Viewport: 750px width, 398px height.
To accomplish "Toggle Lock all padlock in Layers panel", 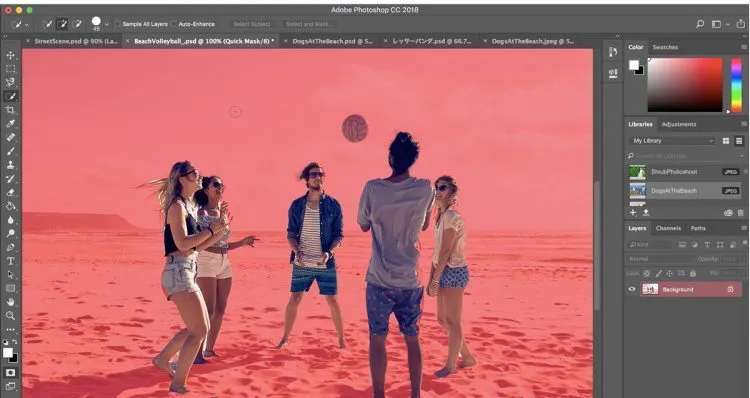I will click(693, 274).
